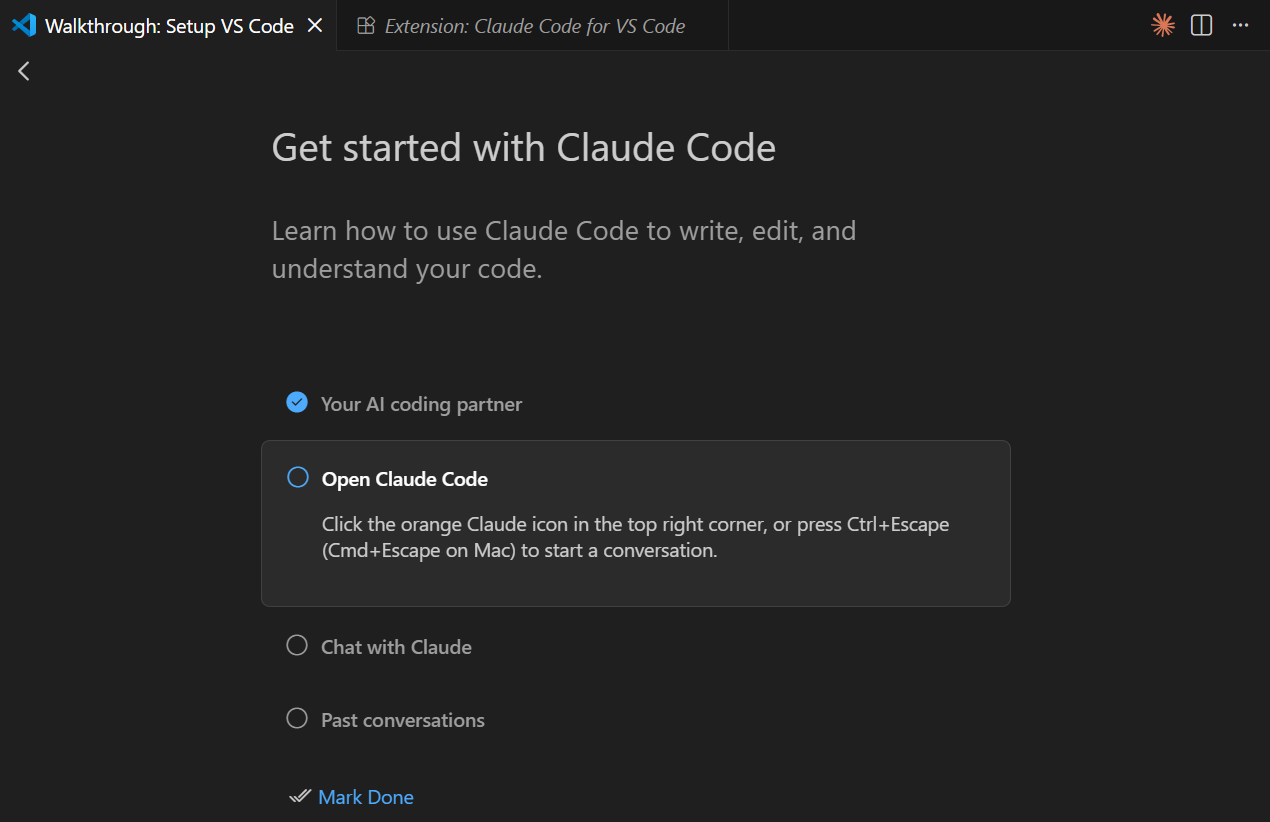The height and width of the screenshot is (822, 1270).
Task: Click the double-checkmark icon beside Mark Done
Action: (300, 797)
